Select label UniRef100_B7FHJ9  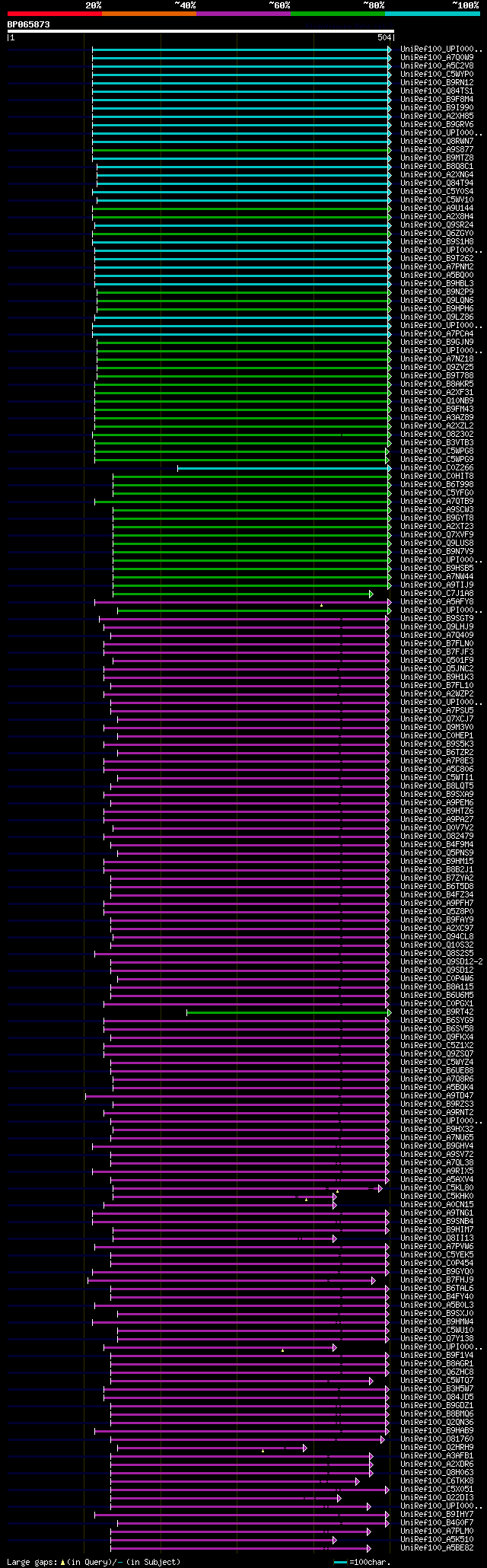click(x=437, y=1280)
